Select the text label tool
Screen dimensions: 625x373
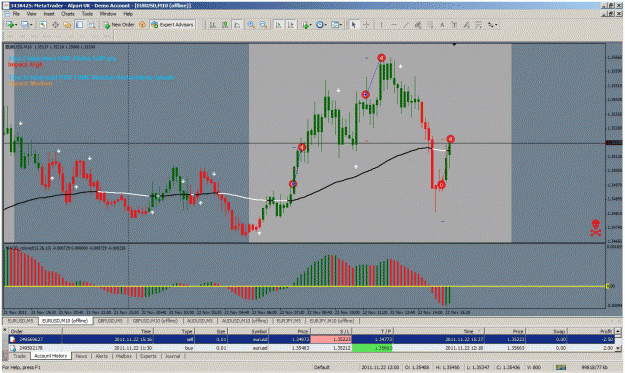[454, 25]
